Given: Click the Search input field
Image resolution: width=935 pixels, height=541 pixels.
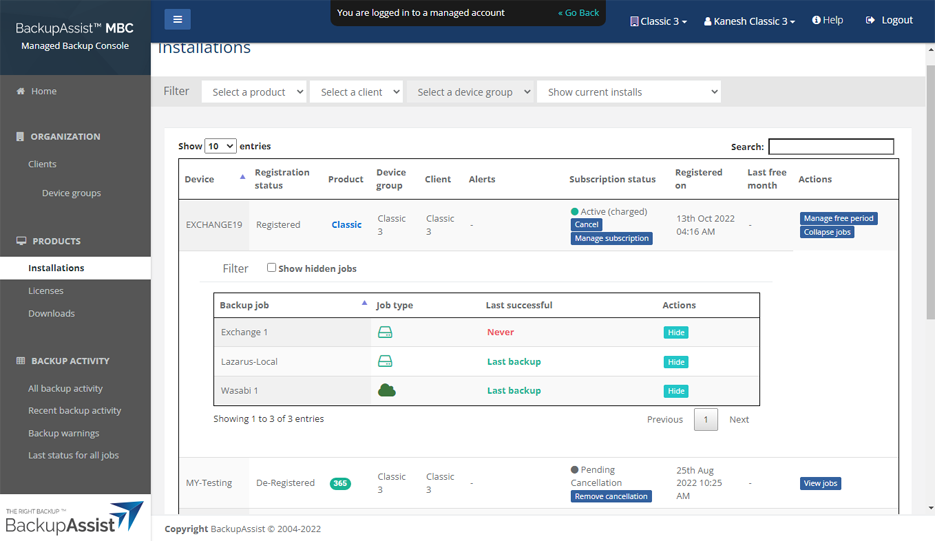Looking at the screenshot, I should (x=831, y=147).
